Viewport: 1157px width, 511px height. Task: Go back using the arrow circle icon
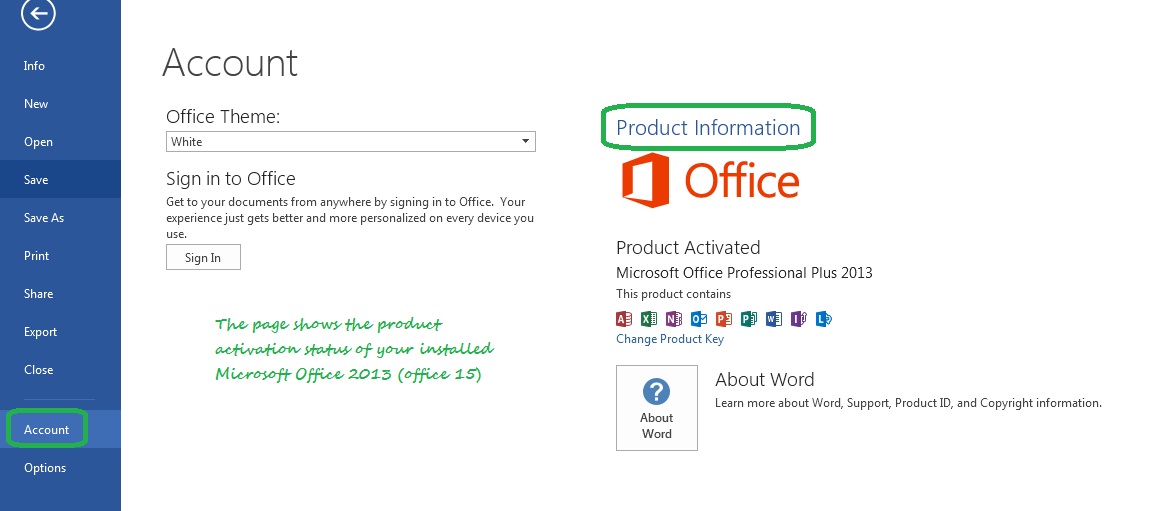(x=38, y=13)
